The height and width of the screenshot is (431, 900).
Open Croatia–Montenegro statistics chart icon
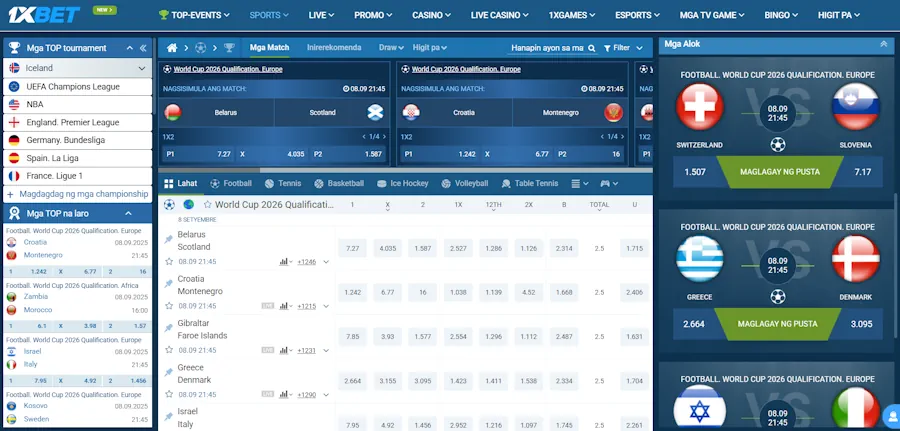[284, 306]
